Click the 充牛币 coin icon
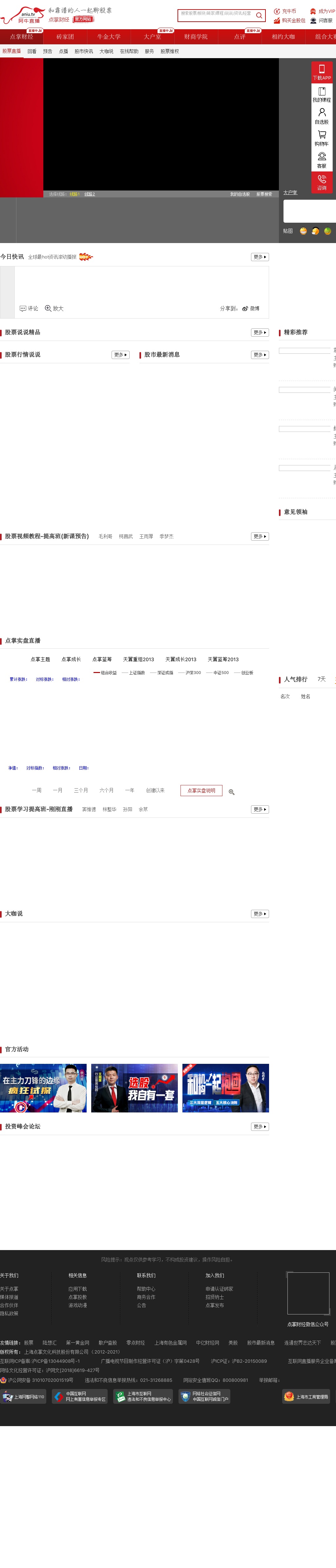Viewport: 336px width, 1568px height. [277, 11]
